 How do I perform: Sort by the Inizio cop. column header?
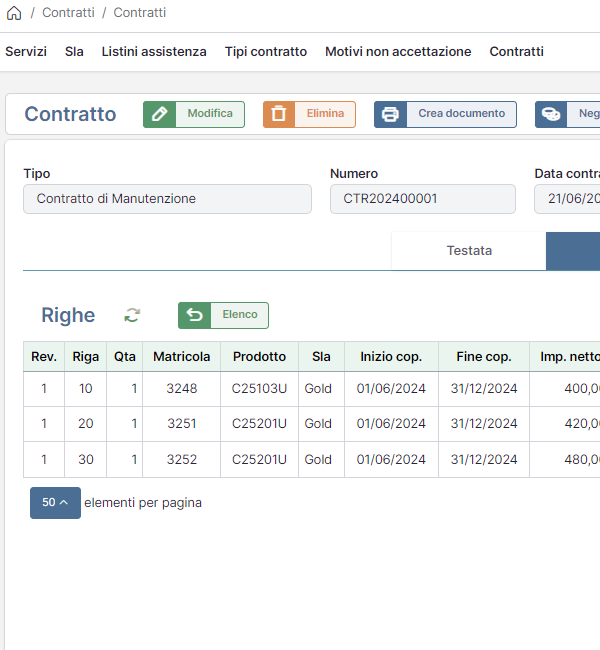point(391,357)
